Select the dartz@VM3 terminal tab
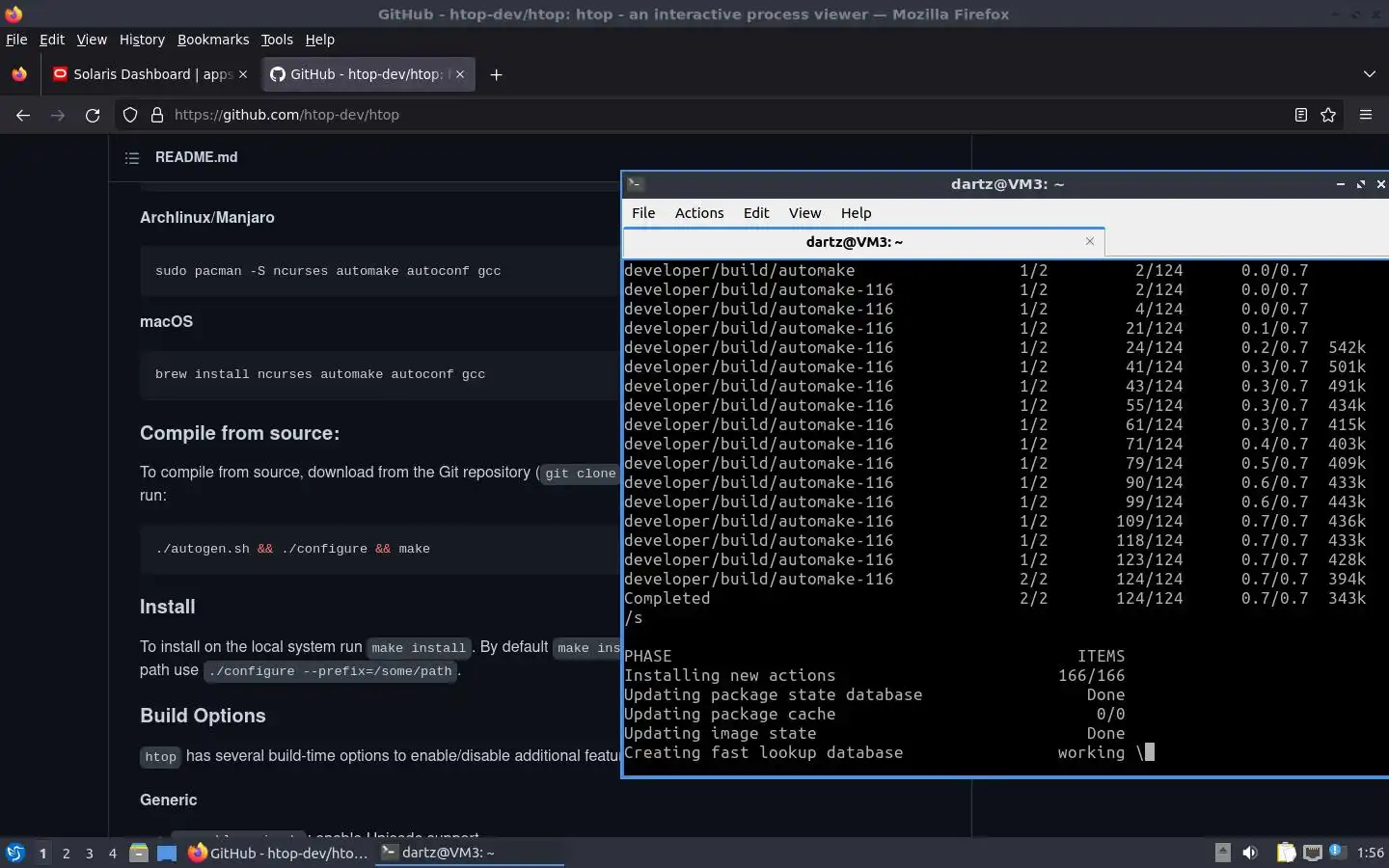The image size is (1389, 868). click(x=863, y=242)
